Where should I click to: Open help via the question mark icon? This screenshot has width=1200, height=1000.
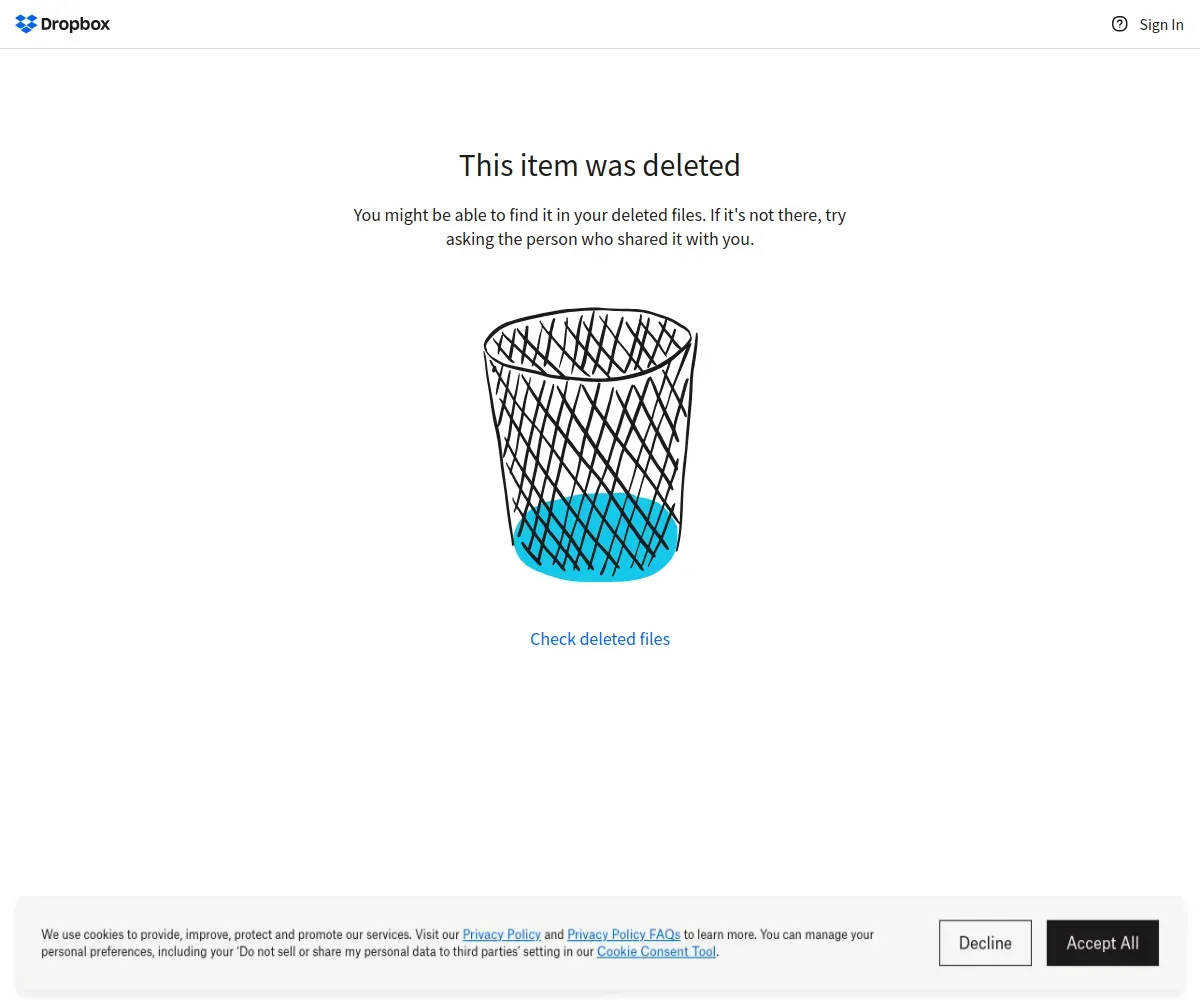pos(1120,24)
